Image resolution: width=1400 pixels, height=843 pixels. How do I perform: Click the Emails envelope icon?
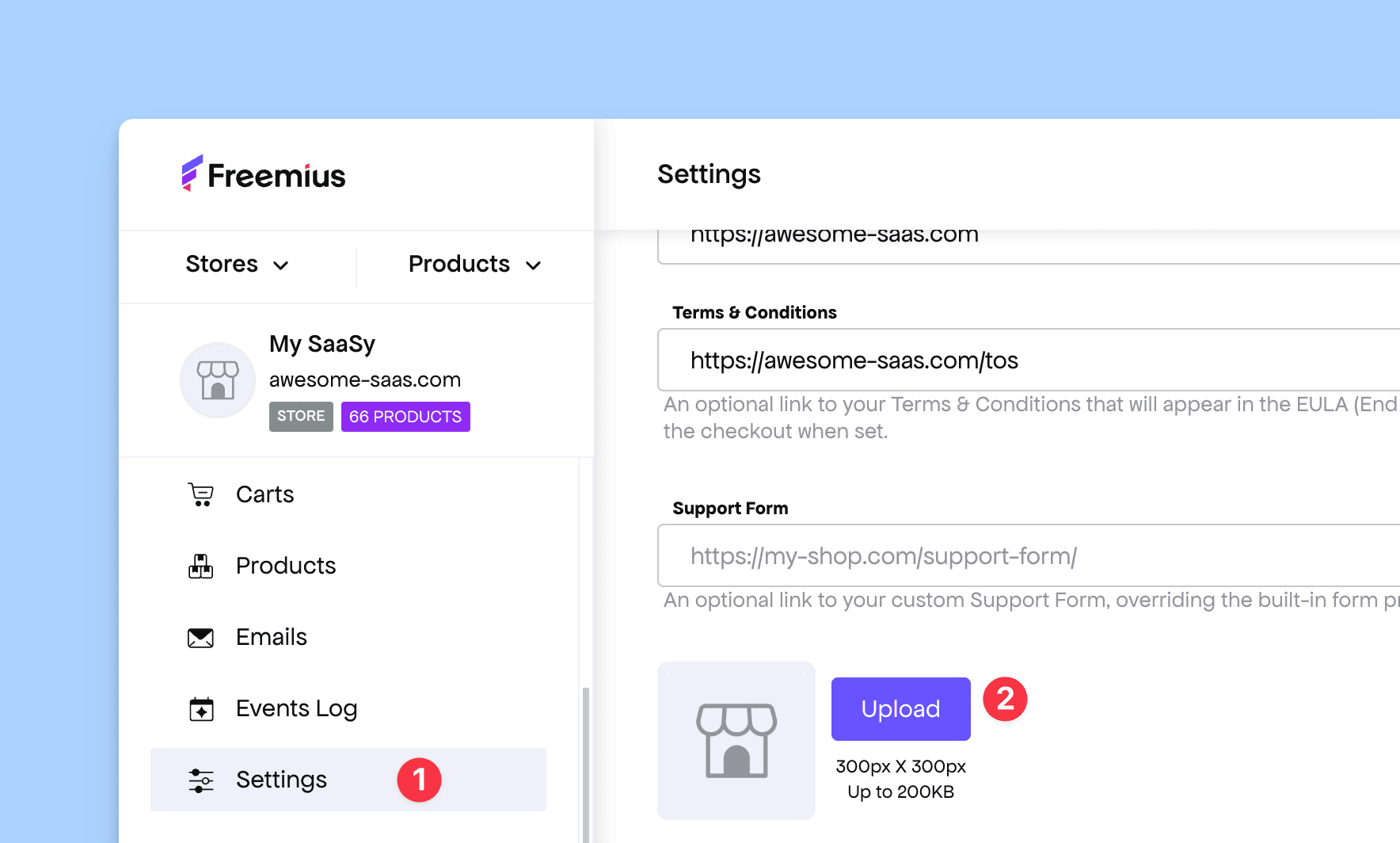click(x=201, y=637)
